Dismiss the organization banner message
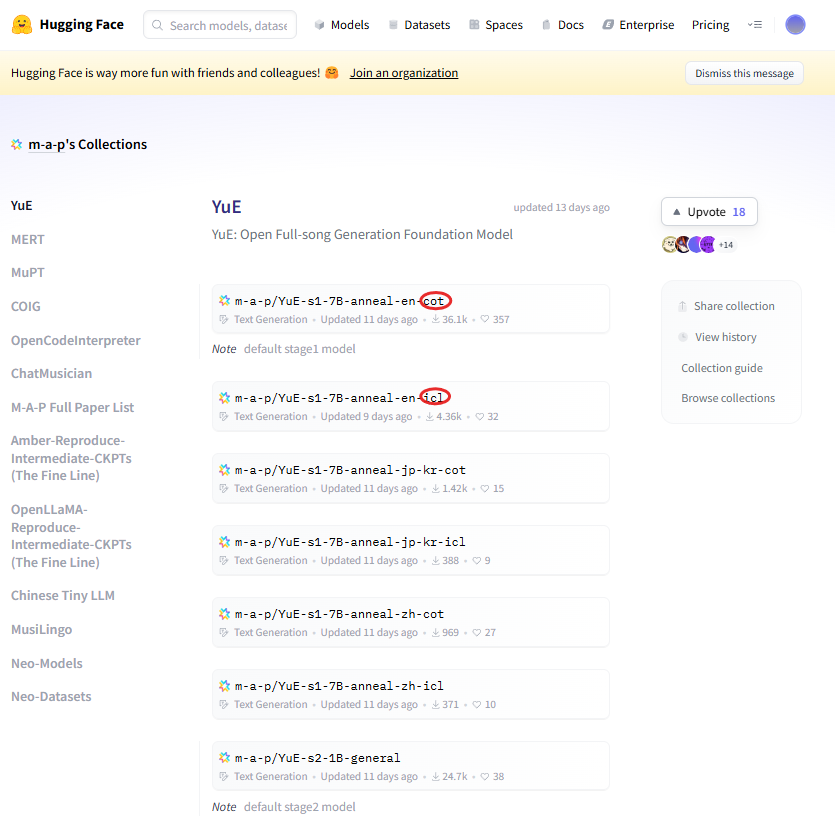The width and height of the screenshot is (835, 830). coord(744,73)
